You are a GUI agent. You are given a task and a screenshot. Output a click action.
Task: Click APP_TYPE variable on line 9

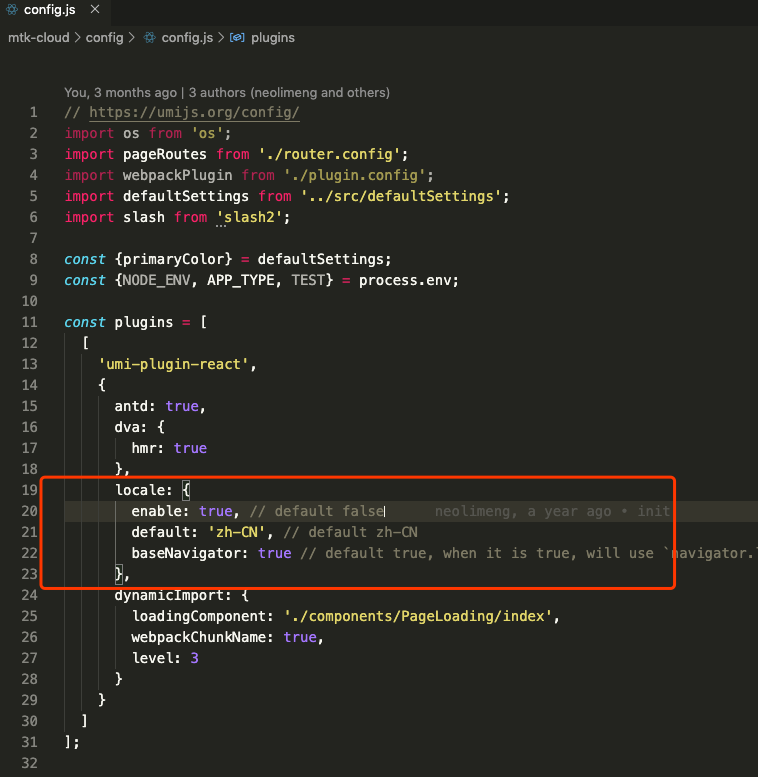(240, 280)
